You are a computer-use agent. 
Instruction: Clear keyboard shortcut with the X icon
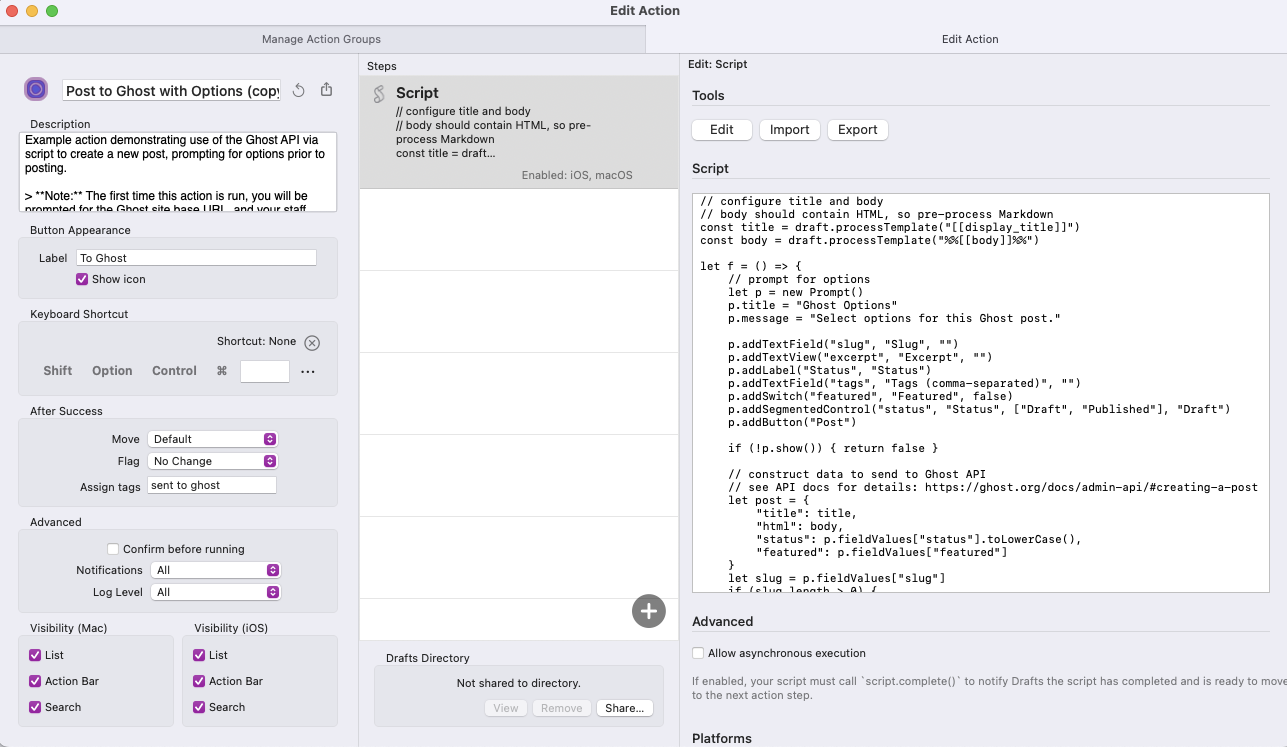click(x=312, y=343)
